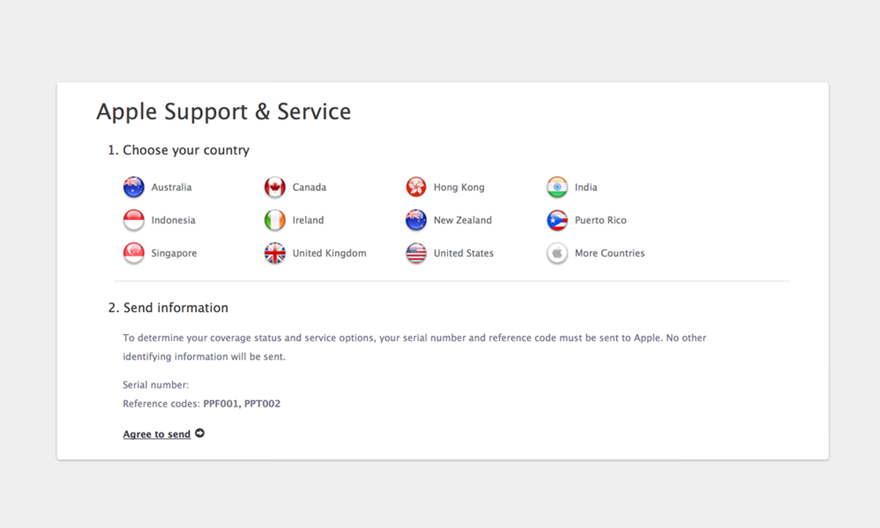The width and height of the screenshot is (880, 528).
Task: Pick the New Zealand flag icon
Action: [416, 220]
